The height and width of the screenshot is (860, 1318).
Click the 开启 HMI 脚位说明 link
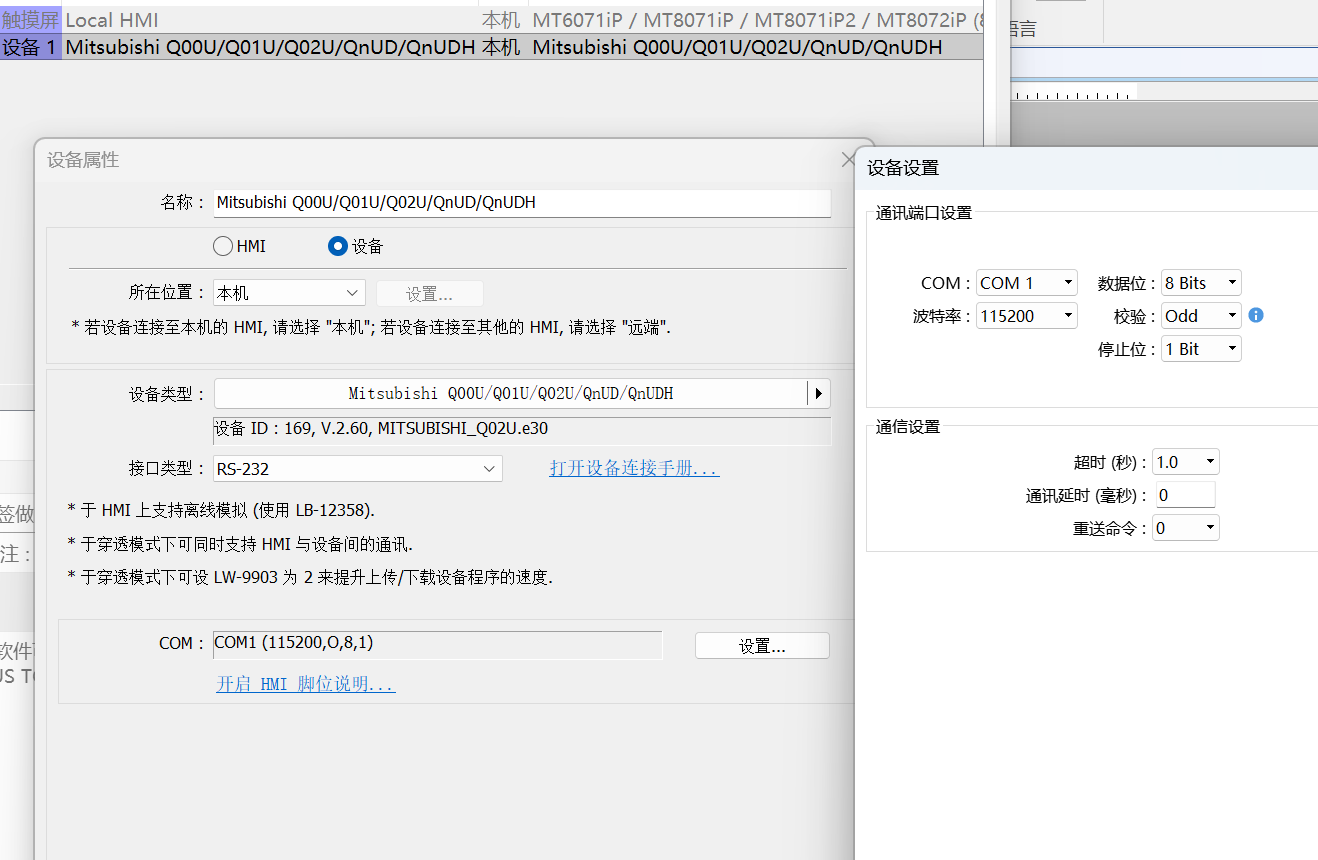point(305,684)
